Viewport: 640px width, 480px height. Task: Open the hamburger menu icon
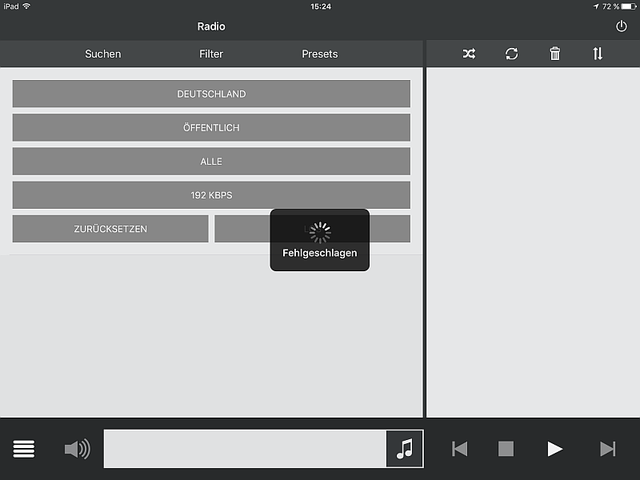24,449
